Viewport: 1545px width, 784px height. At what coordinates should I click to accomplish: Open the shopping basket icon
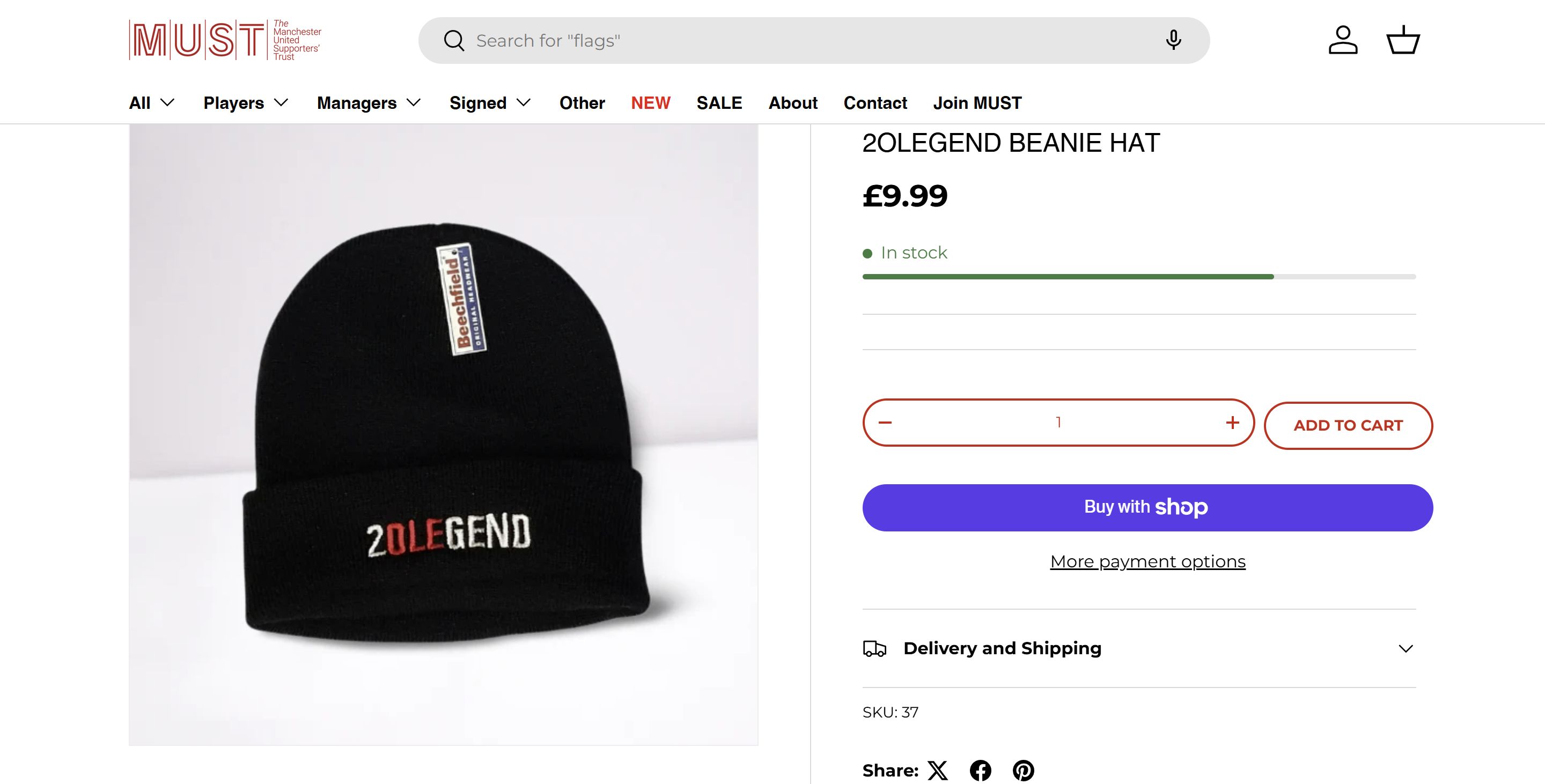pos(1403,40)
